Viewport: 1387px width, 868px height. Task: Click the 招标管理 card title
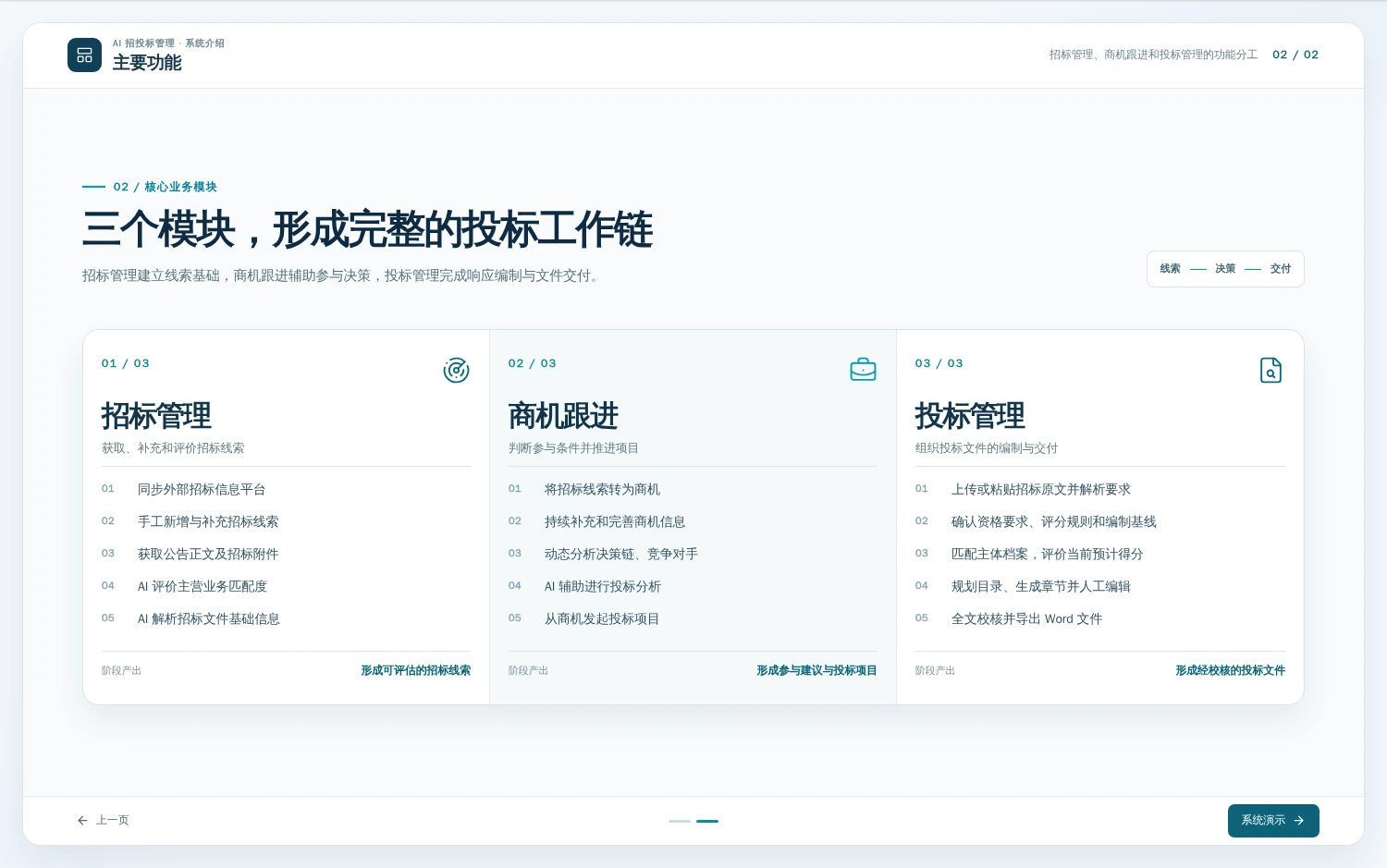coord(156,416)
